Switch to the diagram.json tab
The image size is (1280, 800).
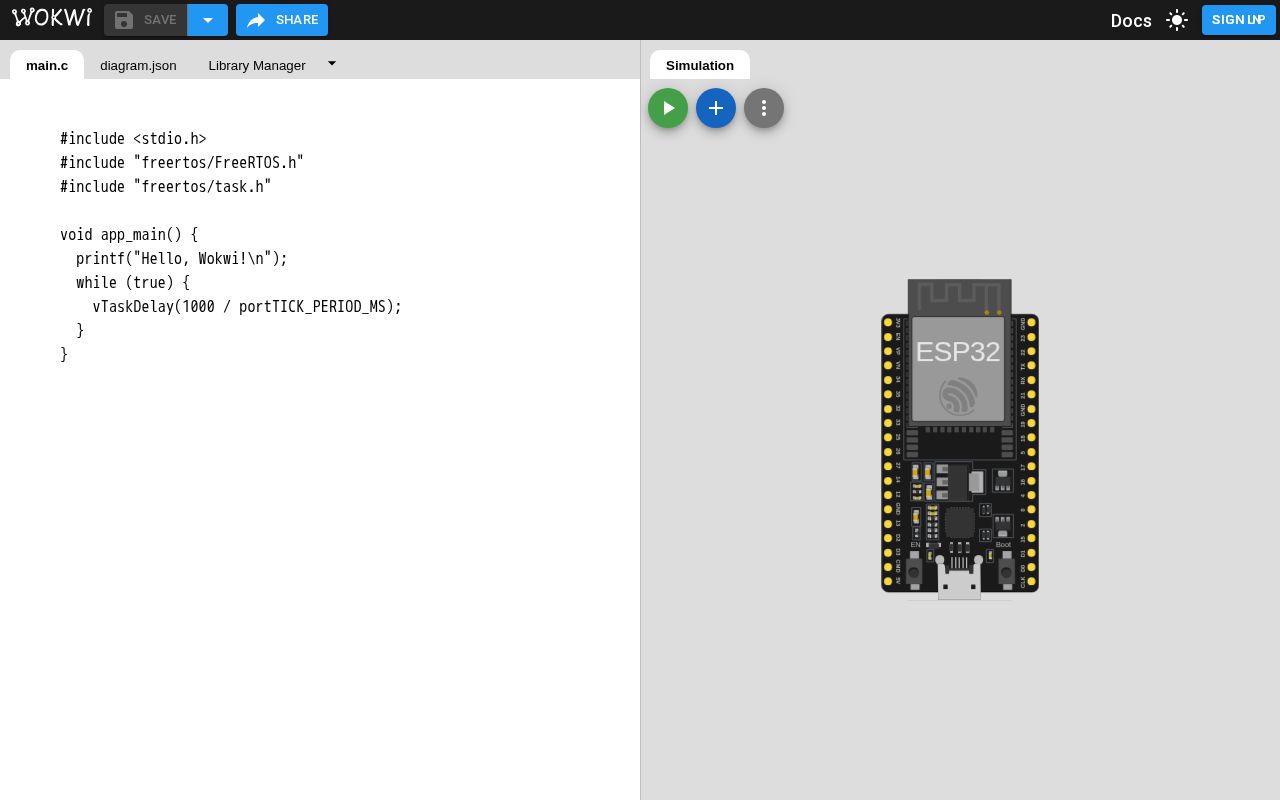pyautogui.click(x=138, y=65)
